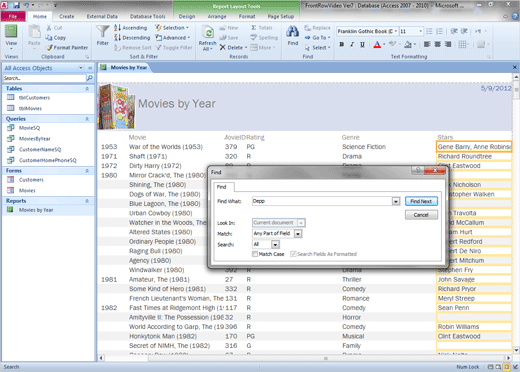Click the Advanced filter button
Screen dimensions: 520x372
(x=172, y=38)
